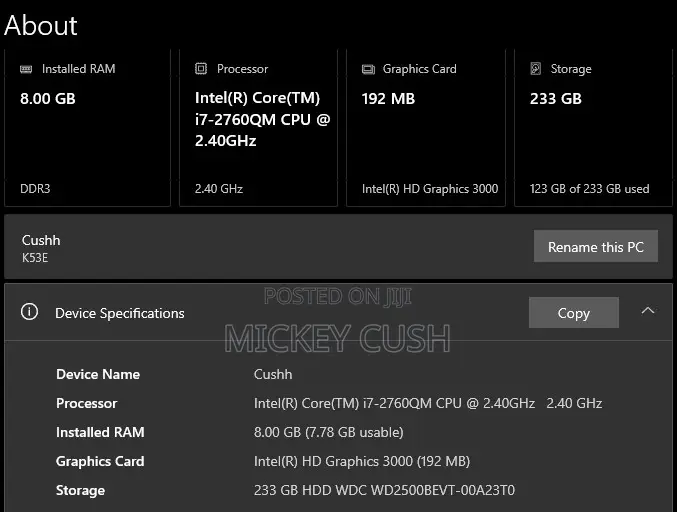
Task: Click the Intel HD Graphics 3000 (192 MB) value
Action: [362, 461]
